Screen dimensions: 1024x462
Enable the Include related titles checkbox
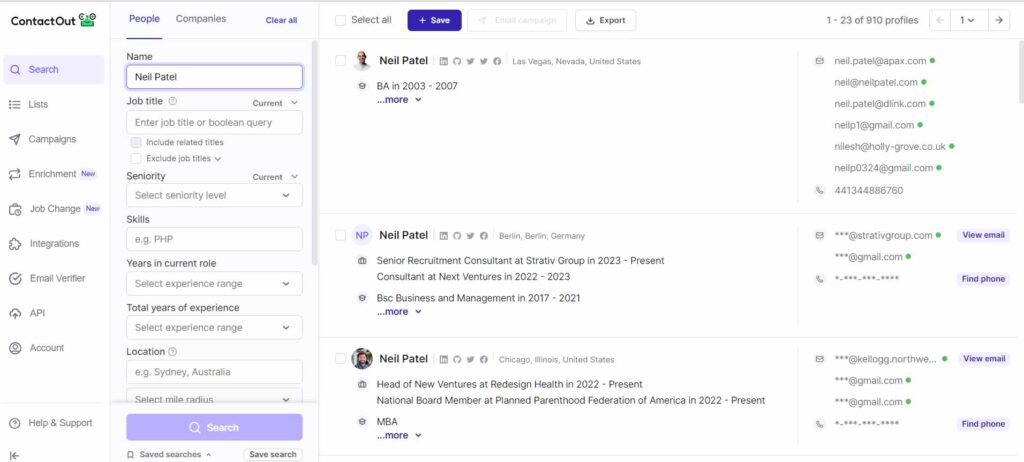[x=136, y=142]
